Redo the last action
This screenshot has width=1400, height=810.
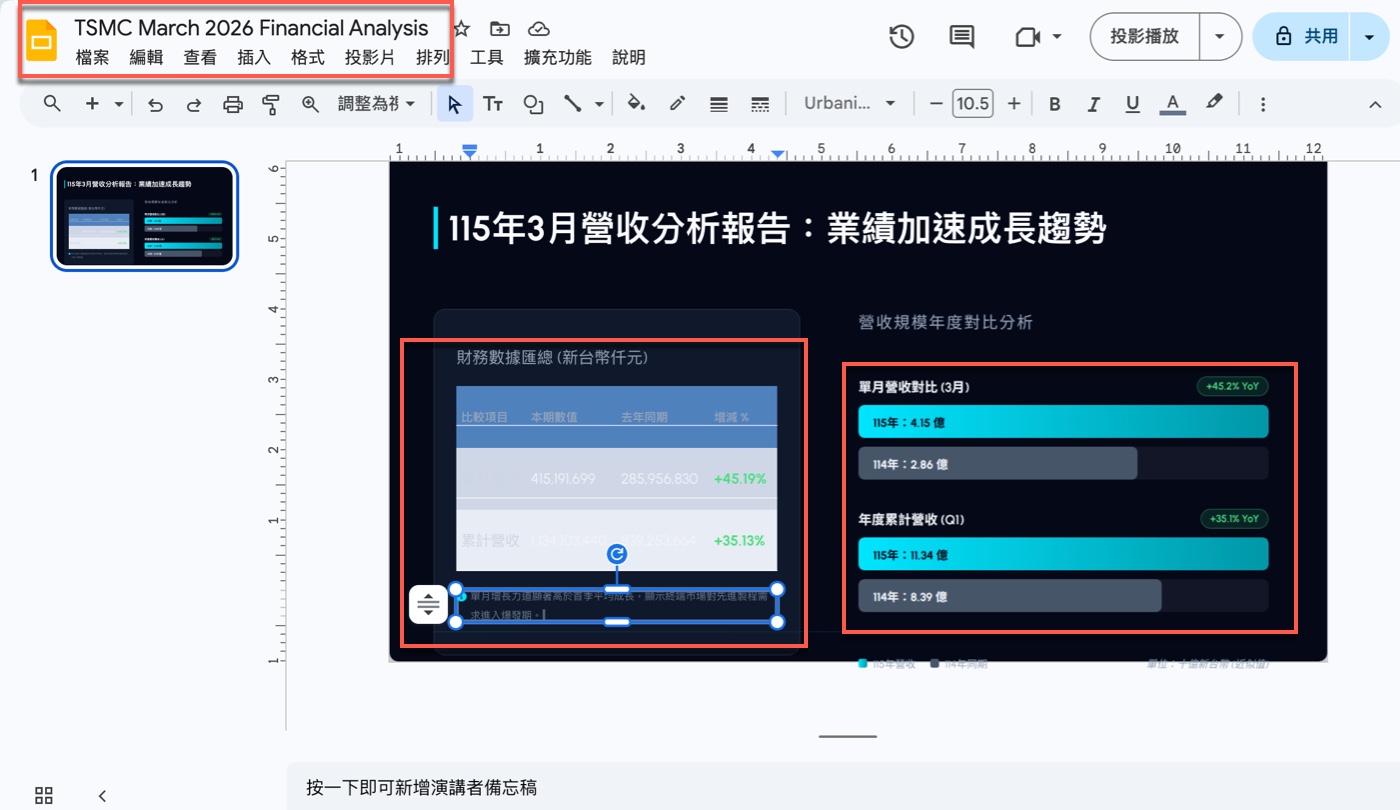(x=194, y=104)
